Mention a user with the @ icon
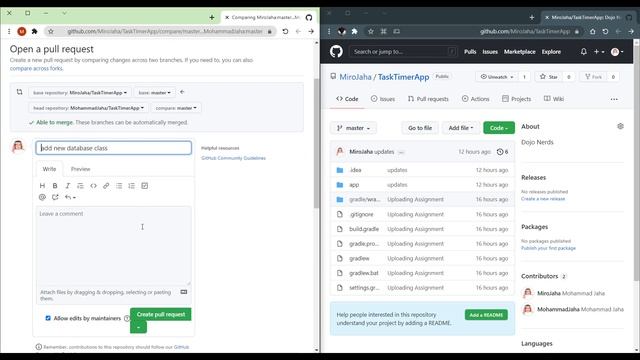640x360 pixels. tap(42, 197)
